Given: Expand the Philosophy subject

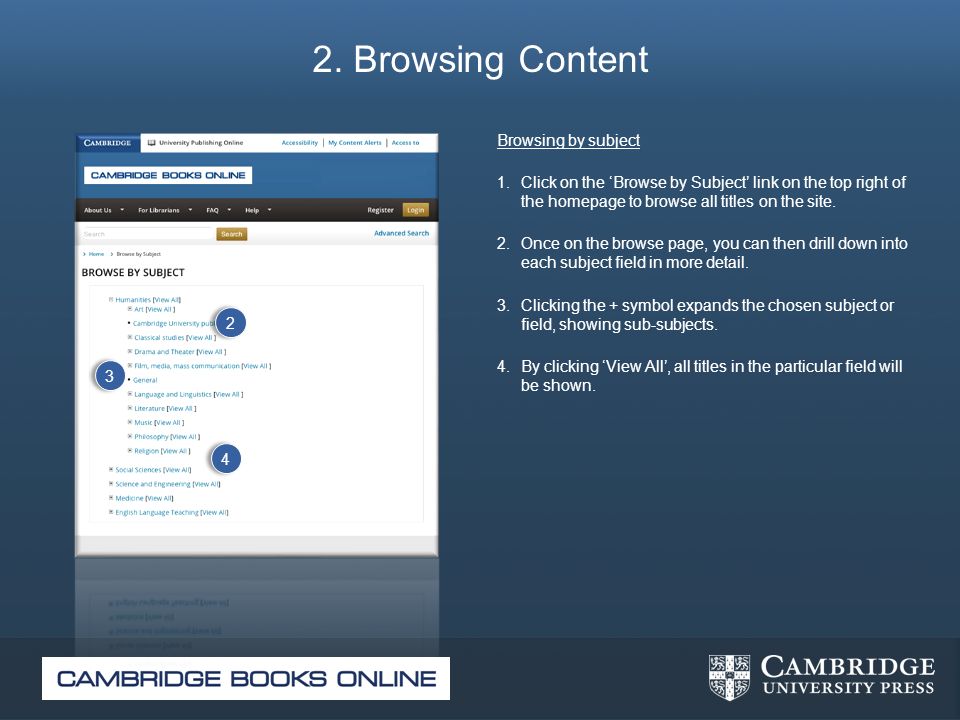Looking at the screenshot, I should point(130,436).
